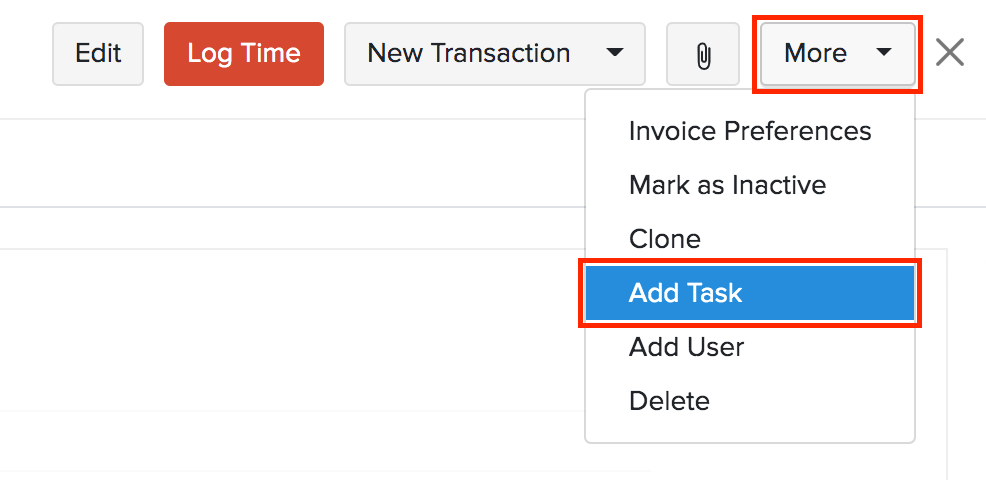The height and width of the screenshot is (480, 986).
Task: Click the caret arrow on More
Action: click(x=883, y=53)
